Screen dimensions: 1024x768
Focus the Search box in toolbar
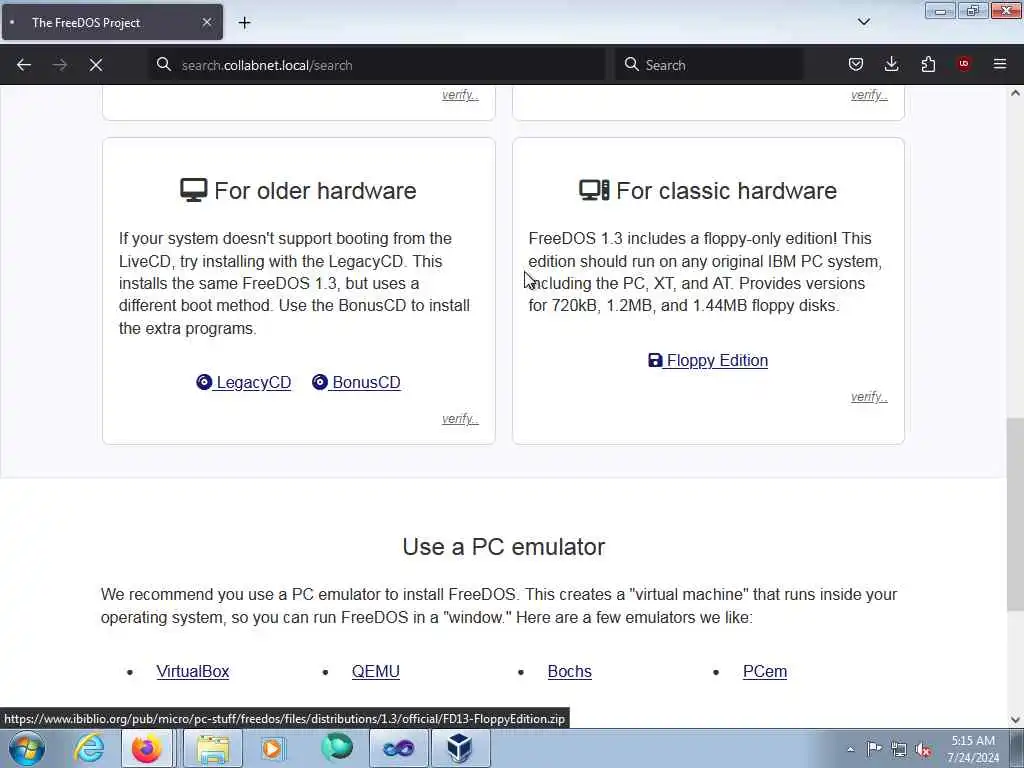pyautogui.click(x=709, y=65)
